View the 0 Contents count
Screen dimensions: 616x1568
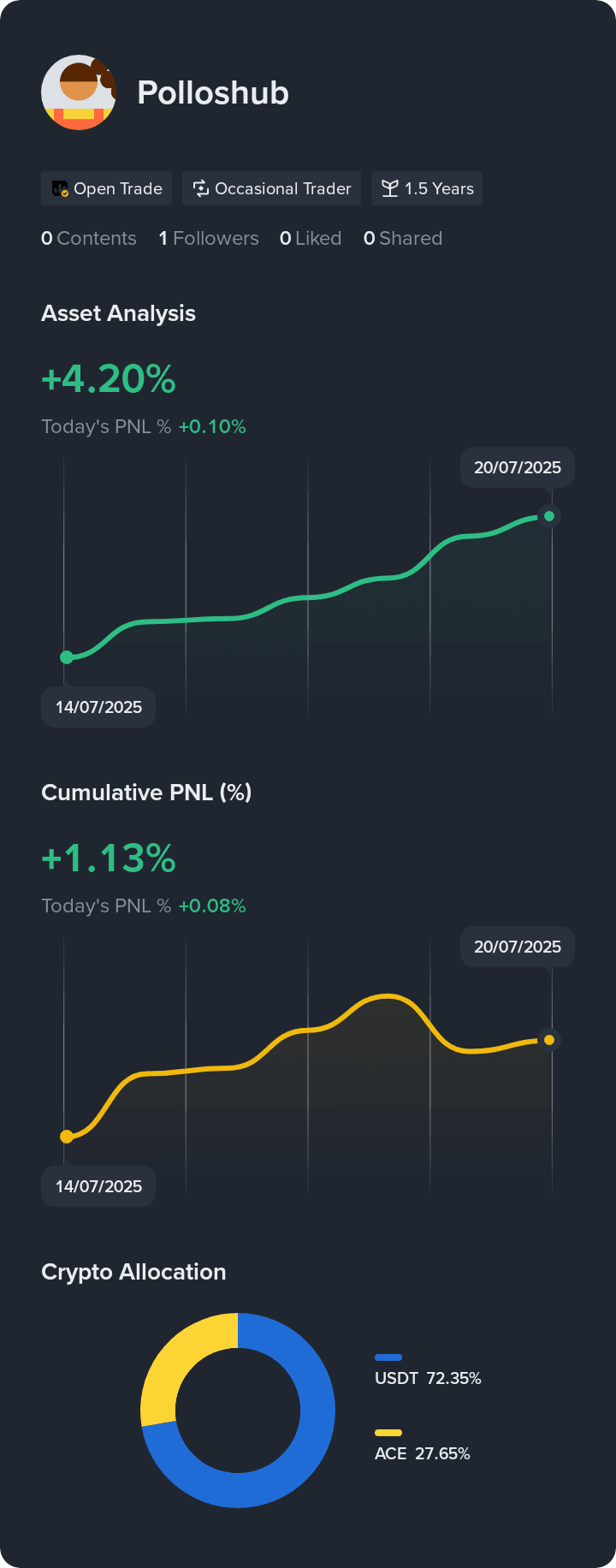(89, 238)
